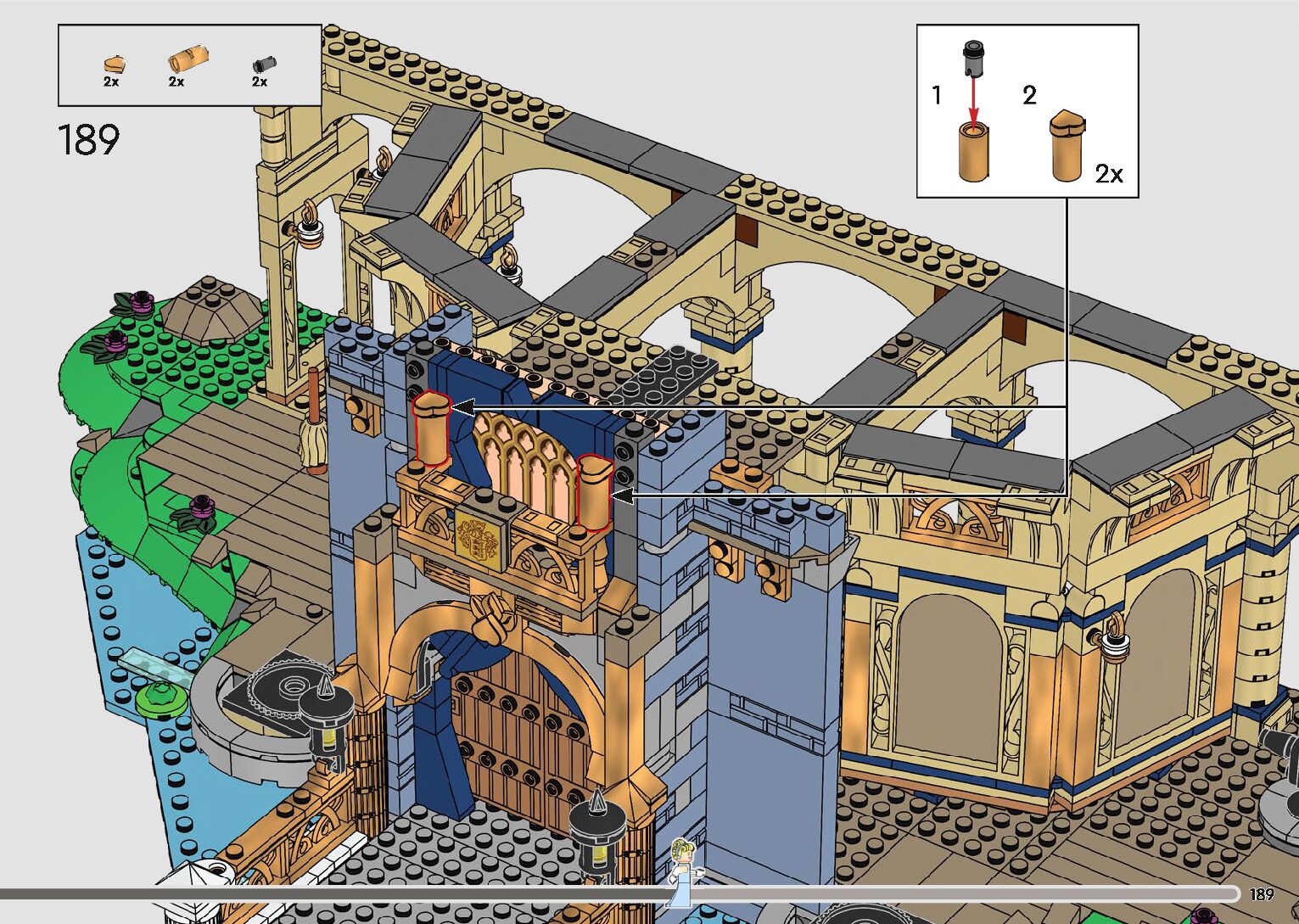Click the 2x multiplier in the callout box
Viewport: 1299px width, 924px height.
1108,174
